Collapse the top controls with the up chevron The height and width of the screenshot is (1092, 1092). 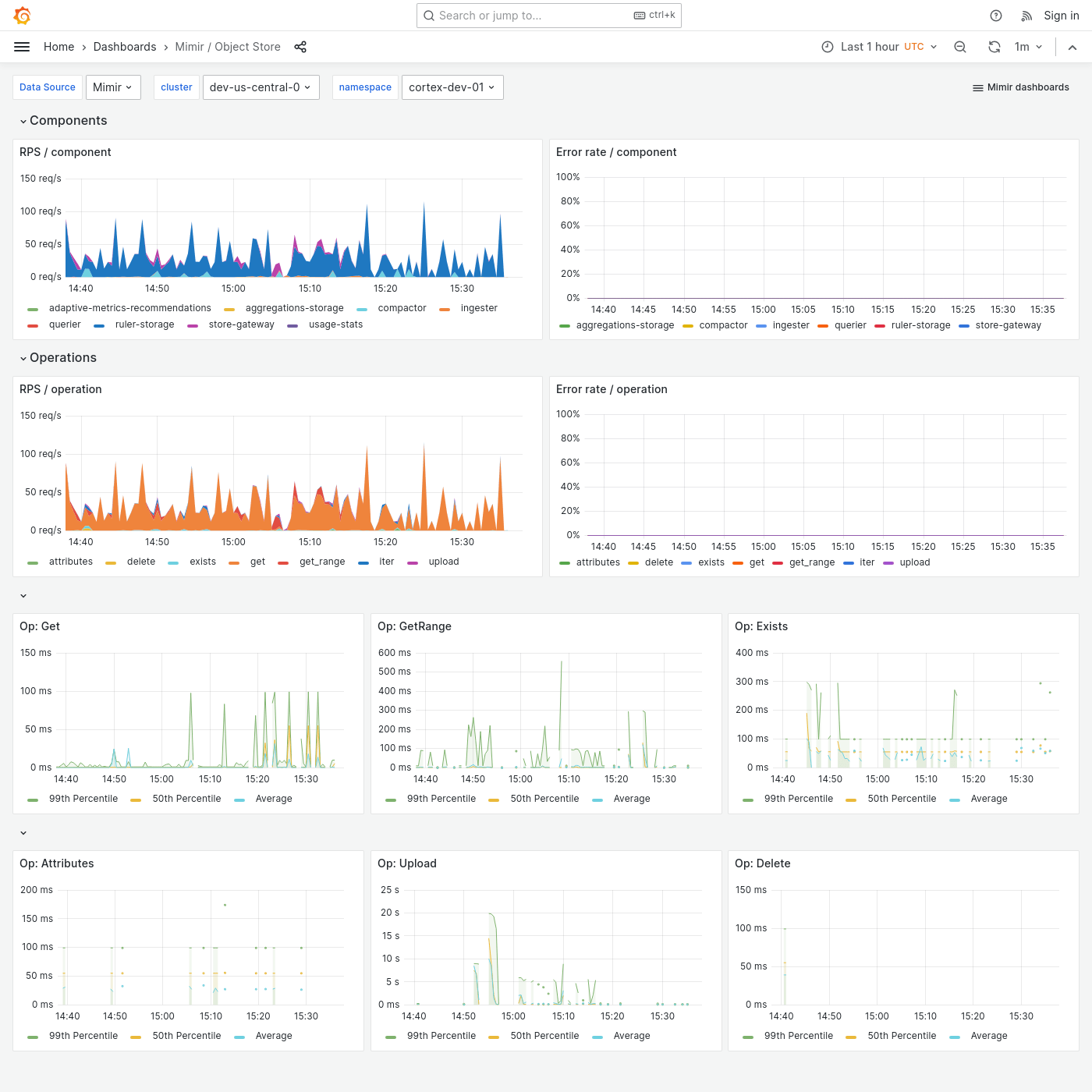tap(1072, 47)
